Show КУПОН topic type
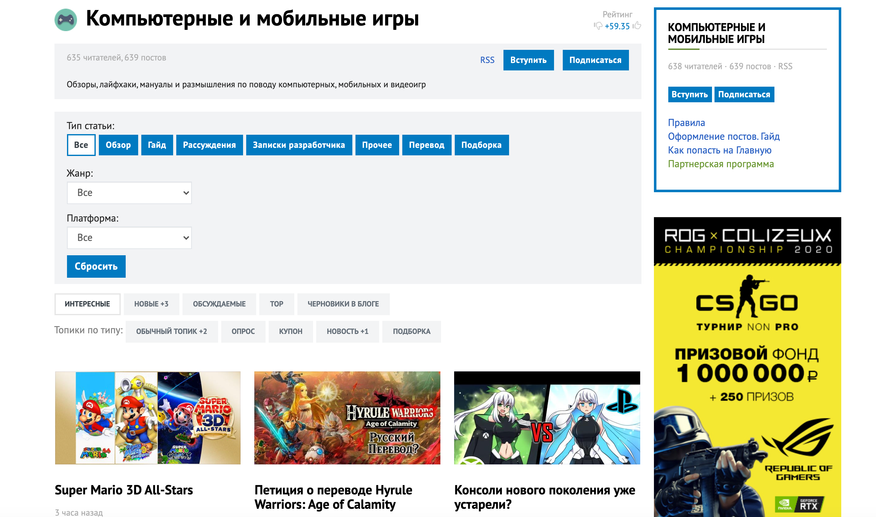Image resolution: width=876 pixels, height=517 pixels. (291, 331)
